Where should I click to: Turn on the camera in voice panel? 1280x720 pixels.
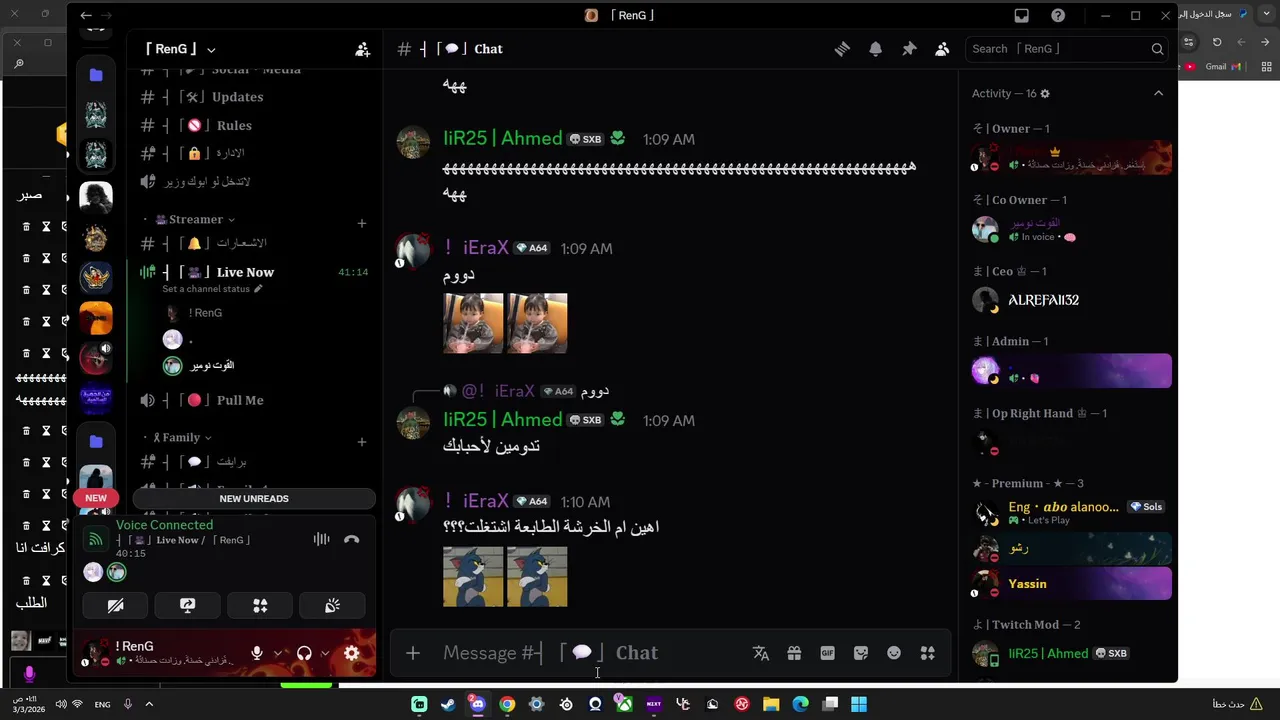pos(116,606)
